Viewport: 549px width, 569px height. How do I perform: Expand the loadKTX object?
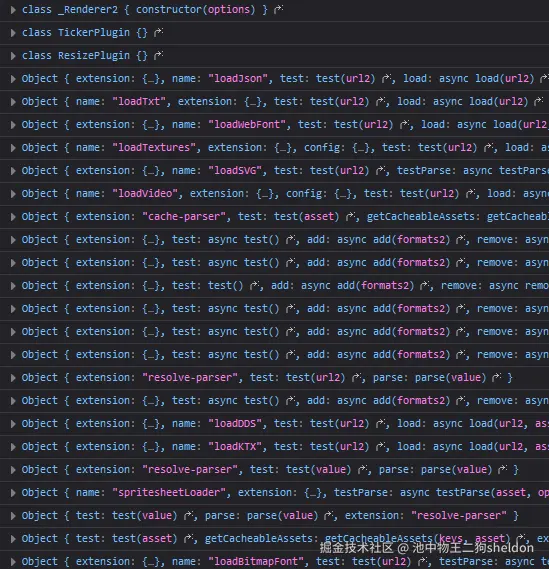13,447
